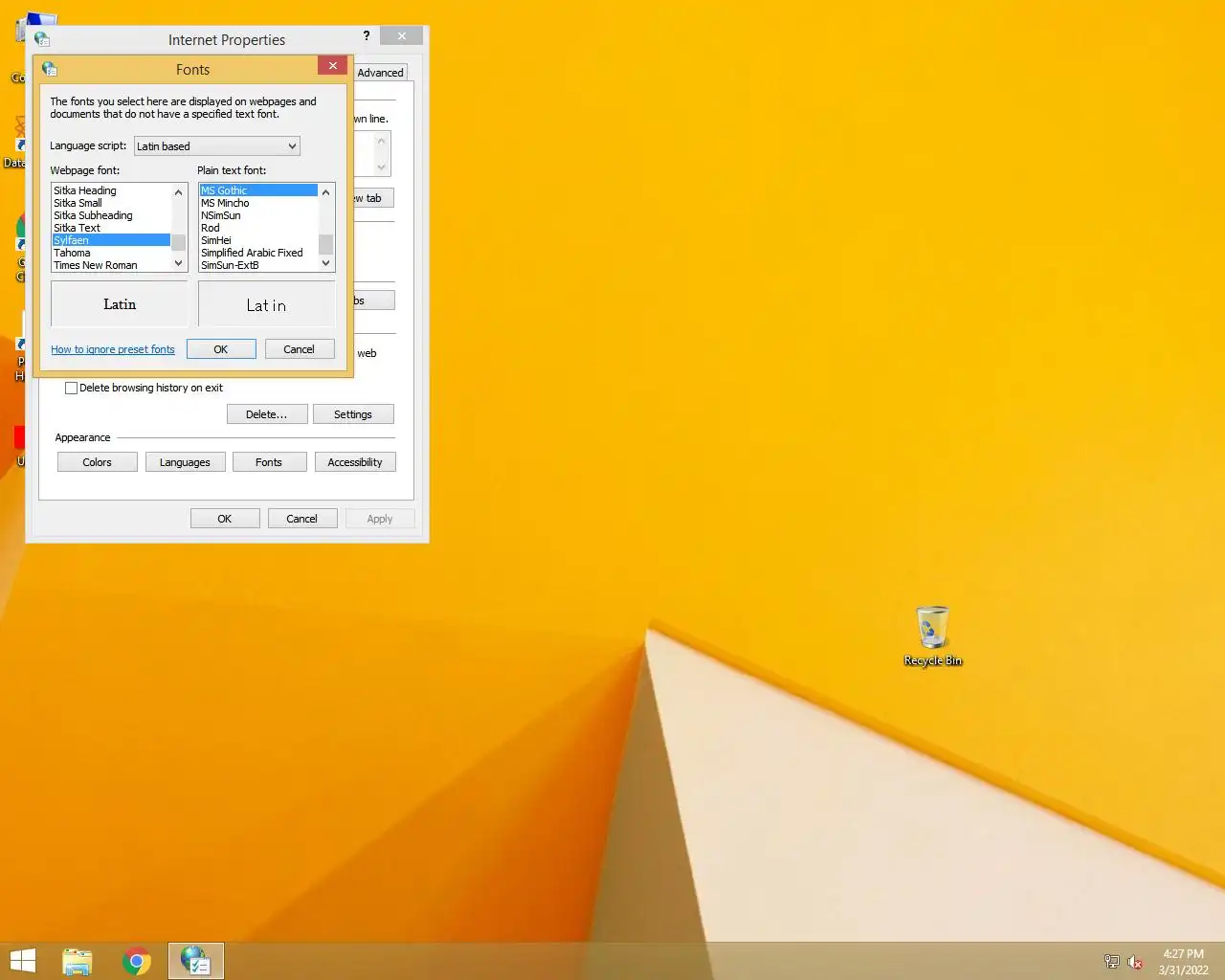Click the Fonts appearance button
Screen dimensions: 1225x980
tap(269, 462)
